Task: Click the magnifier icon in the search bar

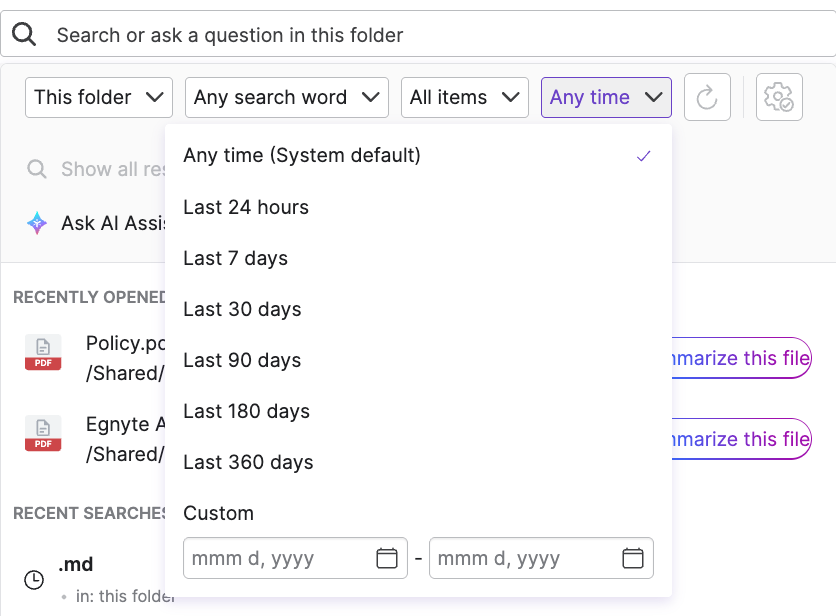Action: 24,34
